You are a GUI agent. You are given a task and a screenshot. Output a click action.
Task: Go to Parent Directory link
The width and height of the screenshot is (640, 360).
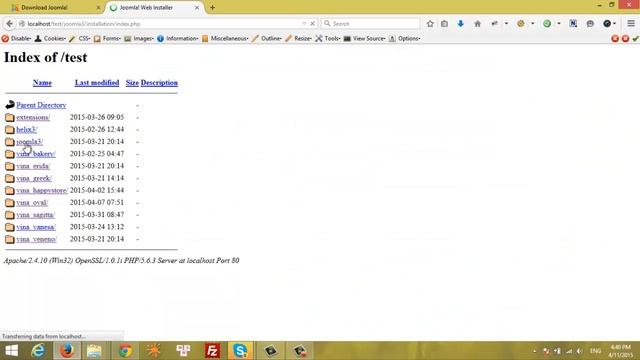pyautogui.click(x=41, y=105)
